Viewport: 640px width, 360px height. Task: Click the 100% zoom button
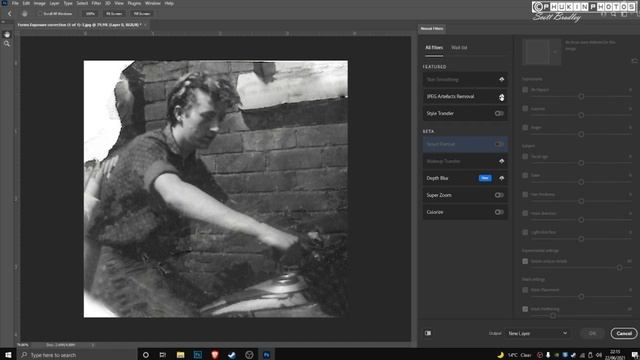click(90, 13)
